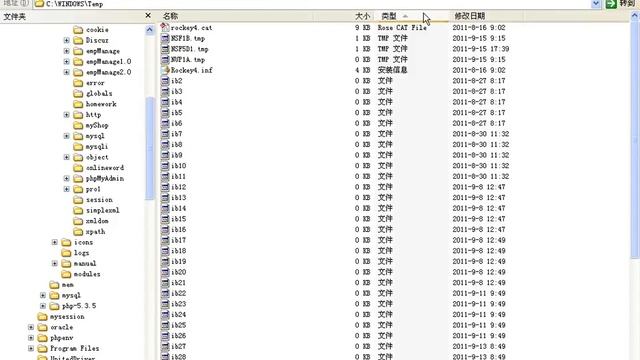Click the myShop folder icon
This screenshot has width=640, height=360.
click(78, 125)
